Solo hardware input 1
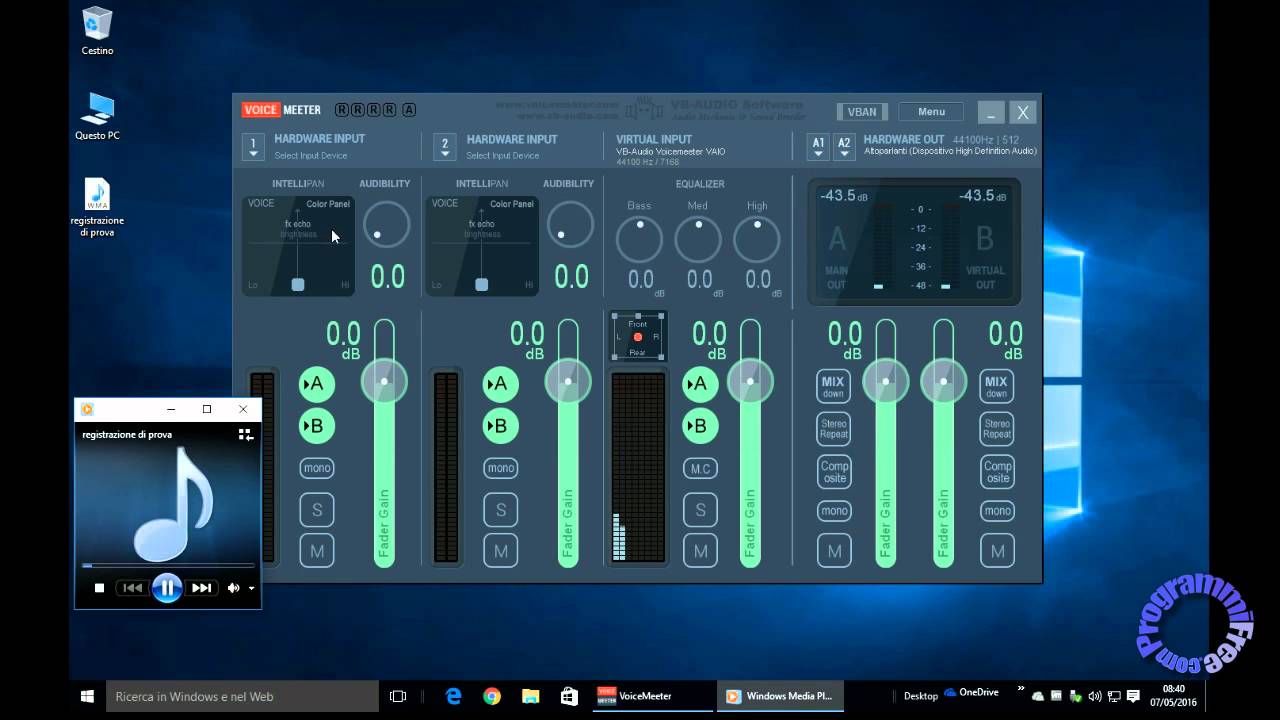1280x720 pixels. [317, 510]
